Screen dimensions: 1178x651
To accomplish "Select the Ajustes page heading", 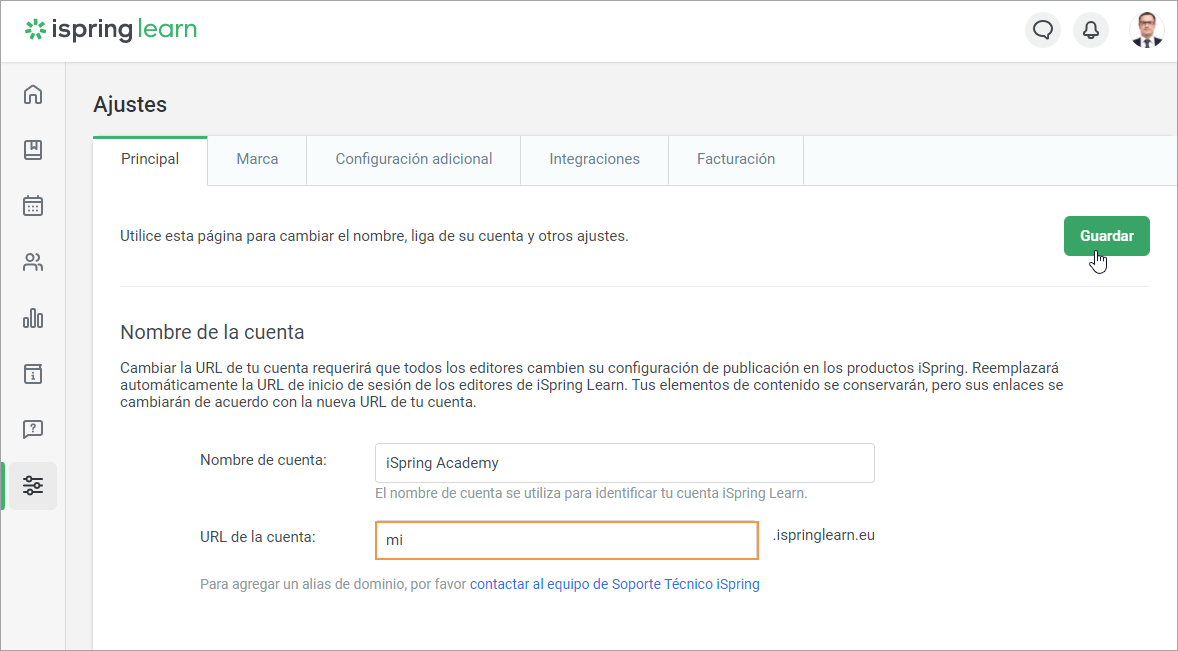I will click(130, 104).
